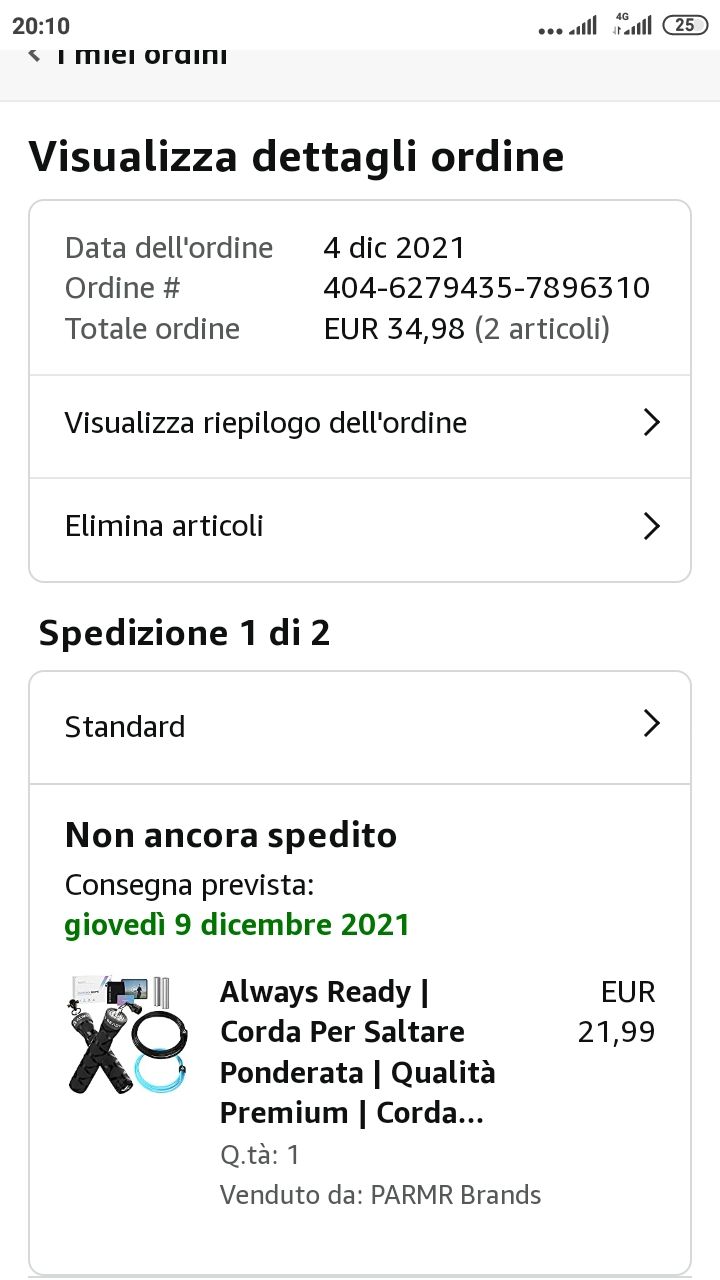This screenshot has width=720, height=1280.
Task: Tap the chevron arrow on Elimina articoli row
Action: click(652, 526)
